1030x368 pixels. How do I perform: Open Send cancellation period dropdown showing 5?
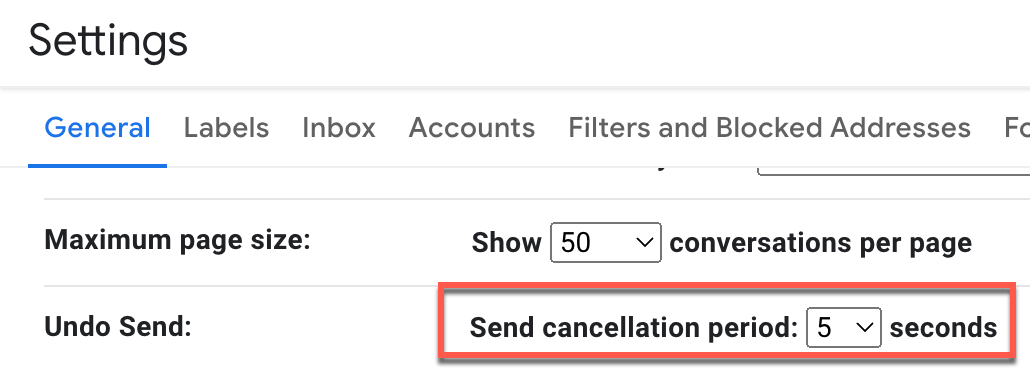(843, 327)
